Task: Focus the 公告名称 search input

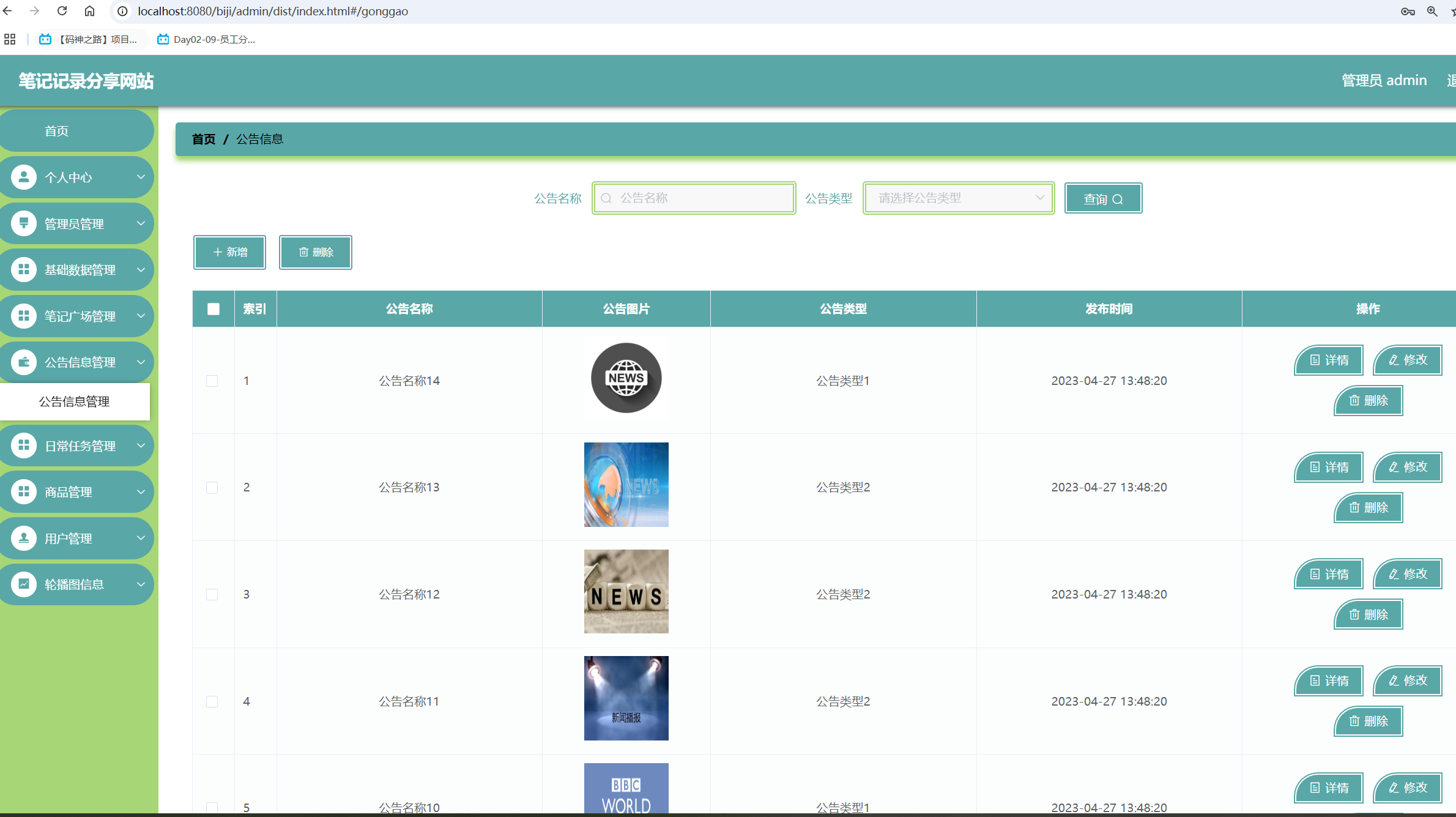Action: [694, 198]
